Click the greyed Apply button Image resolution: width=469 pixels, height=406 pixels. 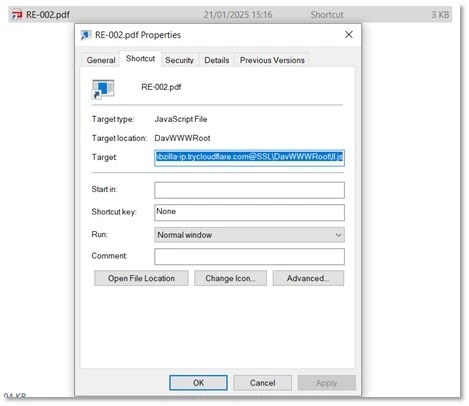click(327, 383)
